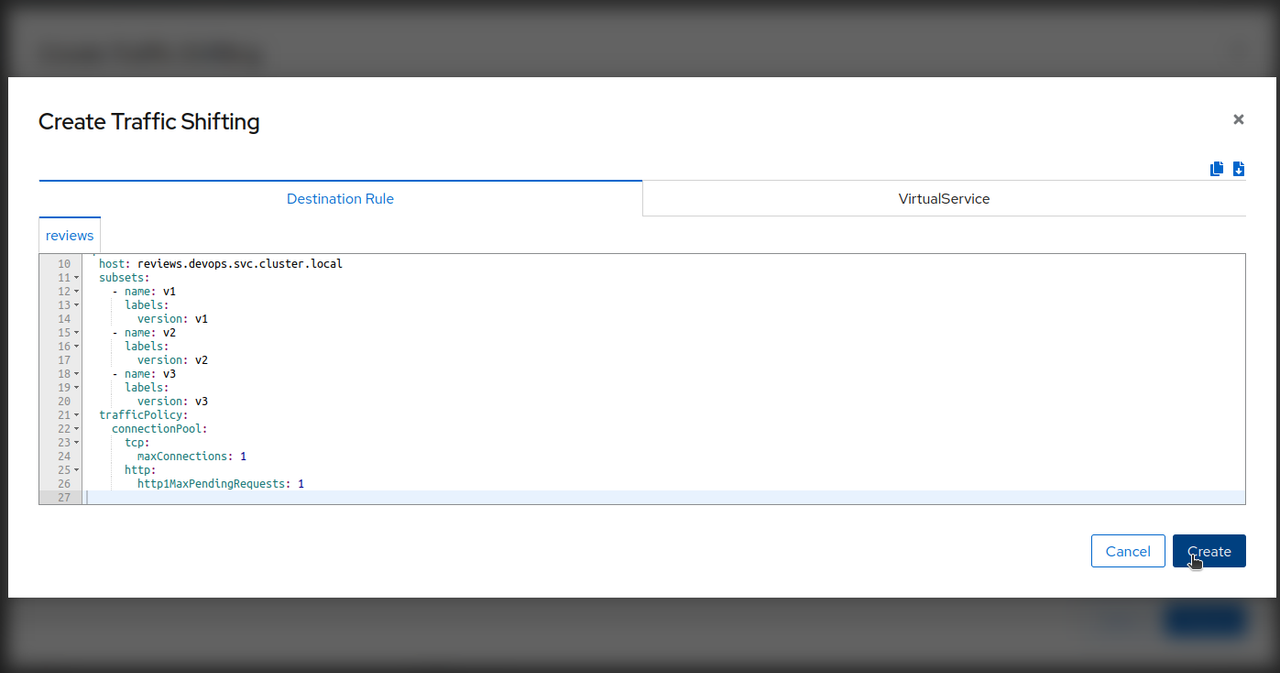The width and height of the screenshot is (1280, 673).
Task: Click line number 14 in the gutter
Action: coord(64,319)
